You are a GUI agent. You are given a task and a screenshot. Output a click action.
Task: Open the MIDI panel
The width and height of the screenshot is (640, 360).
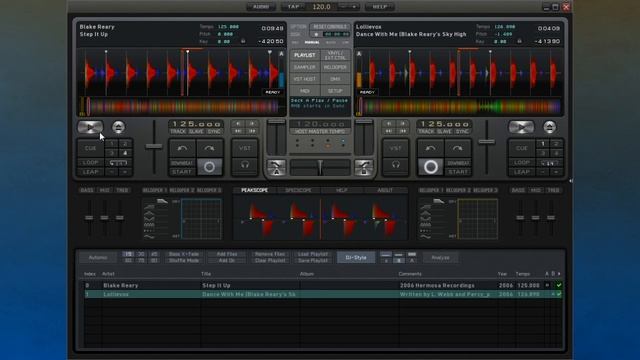[305, 91]
